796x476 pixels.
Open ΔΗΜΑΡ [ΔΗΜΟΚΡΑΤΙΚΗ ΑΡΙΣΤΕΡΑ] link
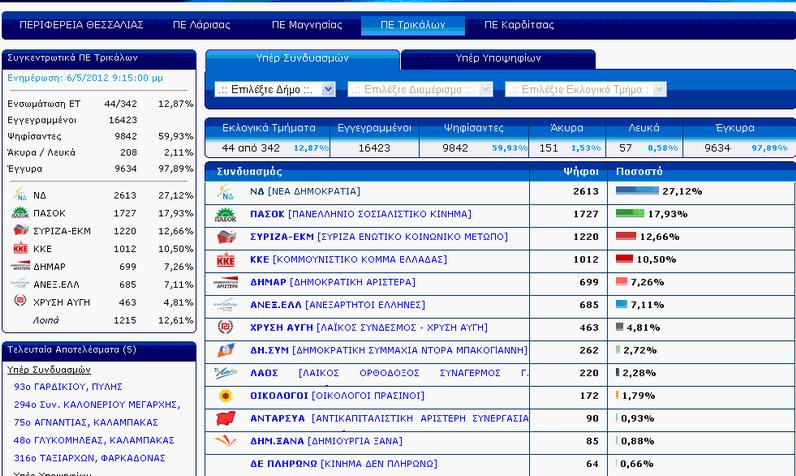[333, 282]
